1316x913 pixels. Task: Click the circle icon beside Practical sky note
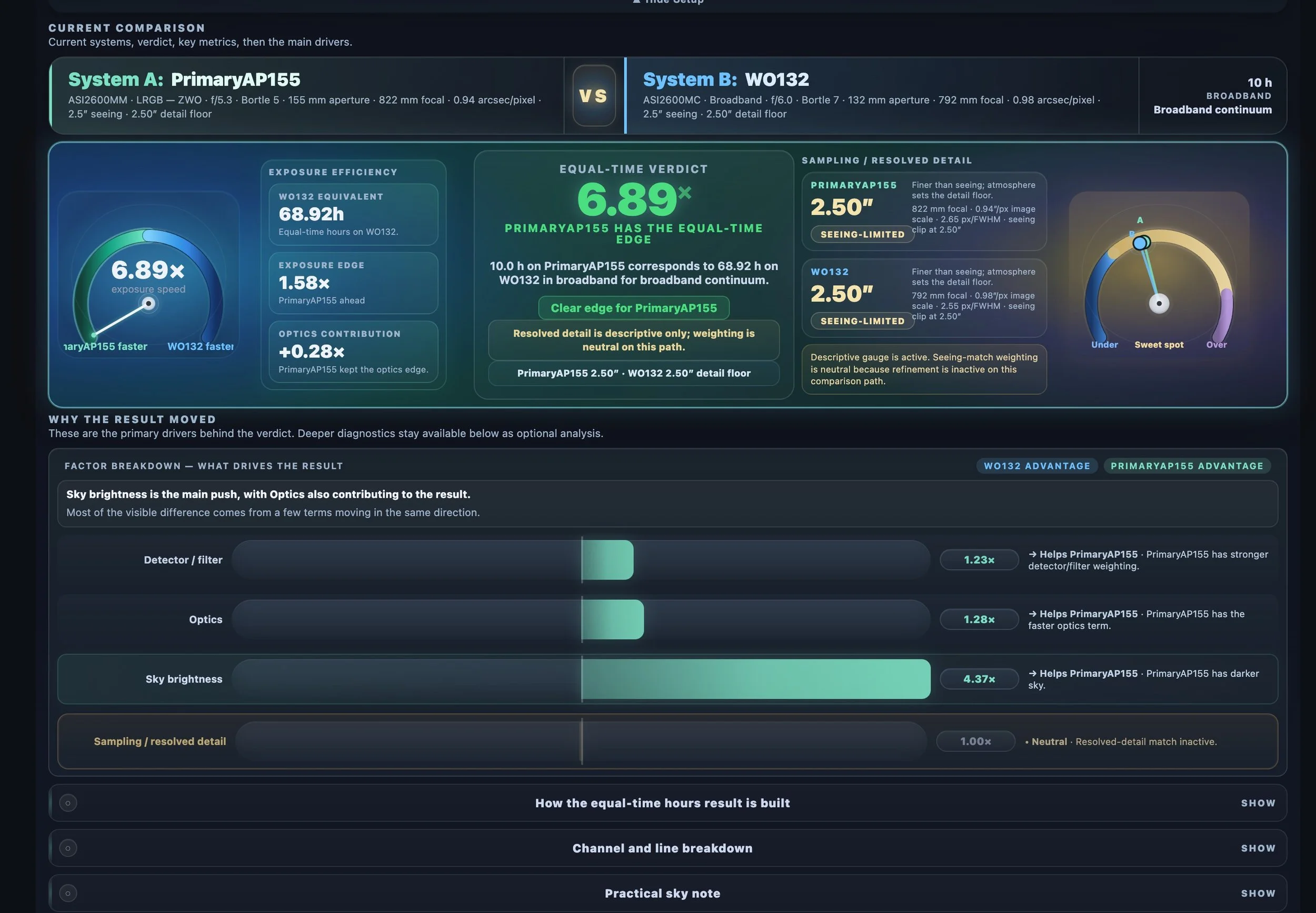pyautogui.click(x=68, y=892)
